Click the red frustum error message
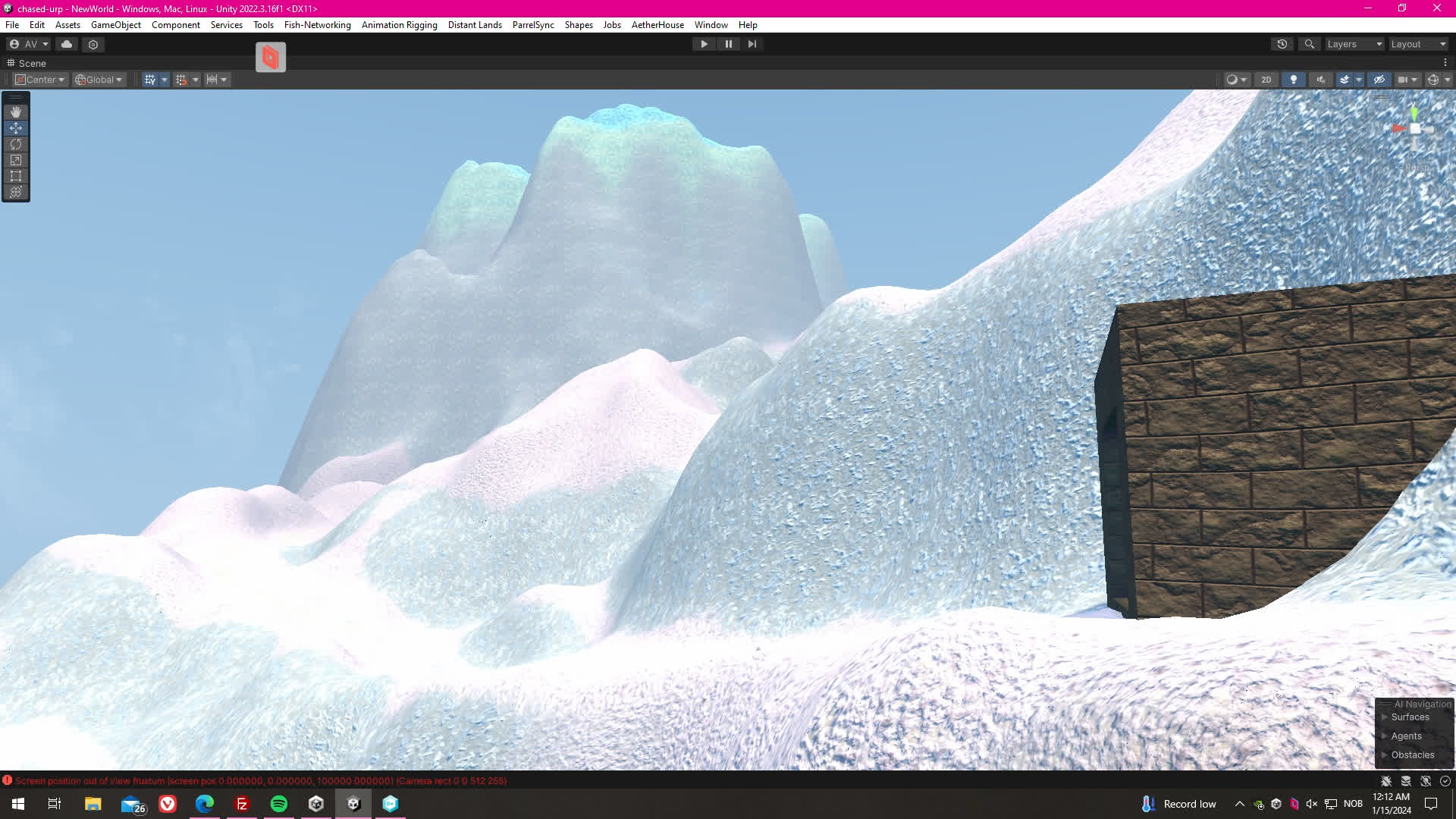The height and width of the screenshot is (819, 1456). point(260,780)
